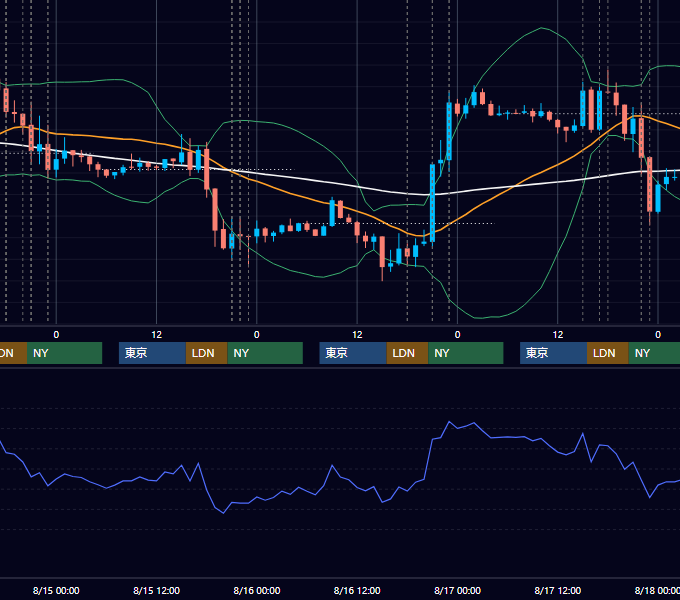Select the NY session bar starting late 8/17
This screenshot has height=600, width=680.
[x=654, y=353]
